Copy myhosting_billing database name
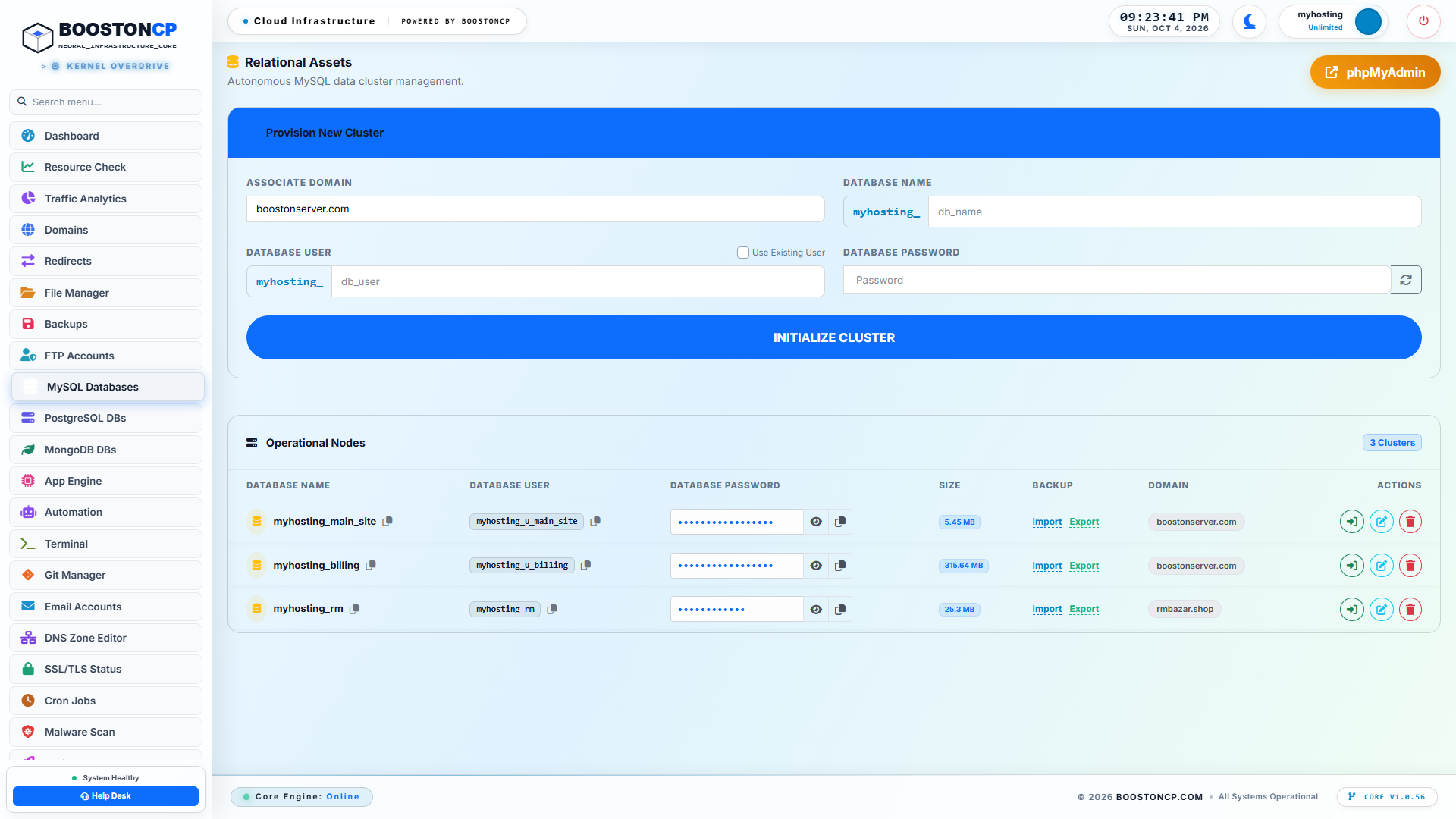The width and height of the screenshot is (1456, 819). pyautogui.click(x=371, y=565)
